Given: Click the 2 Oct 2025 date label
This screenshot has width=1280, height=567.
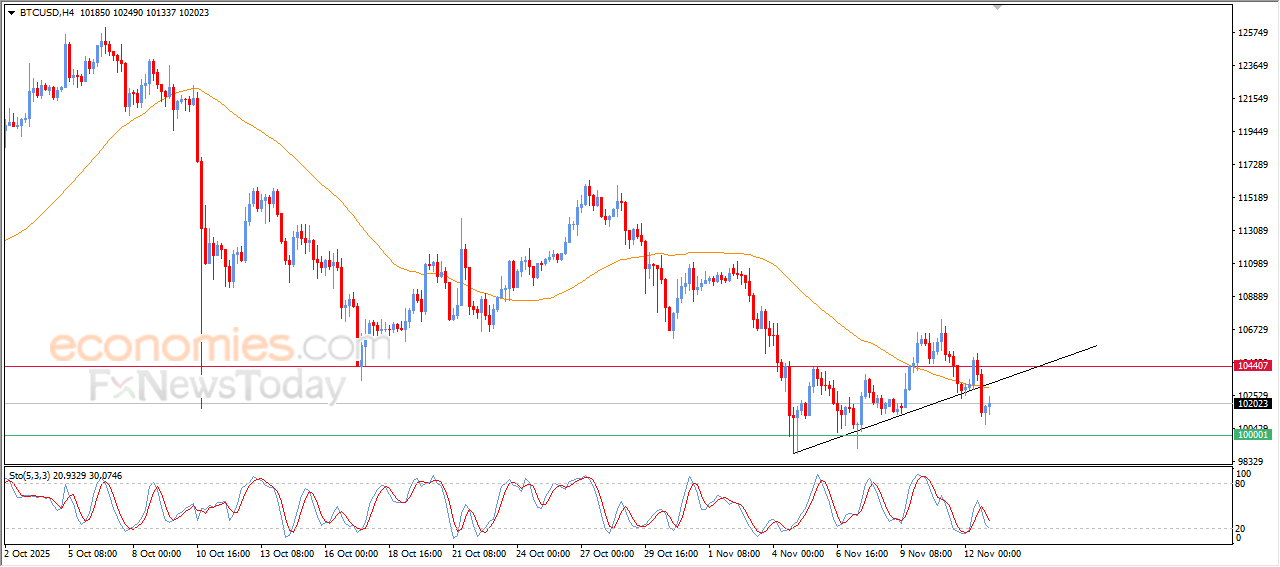Looking at the screenshot, I should click(28, 552).
